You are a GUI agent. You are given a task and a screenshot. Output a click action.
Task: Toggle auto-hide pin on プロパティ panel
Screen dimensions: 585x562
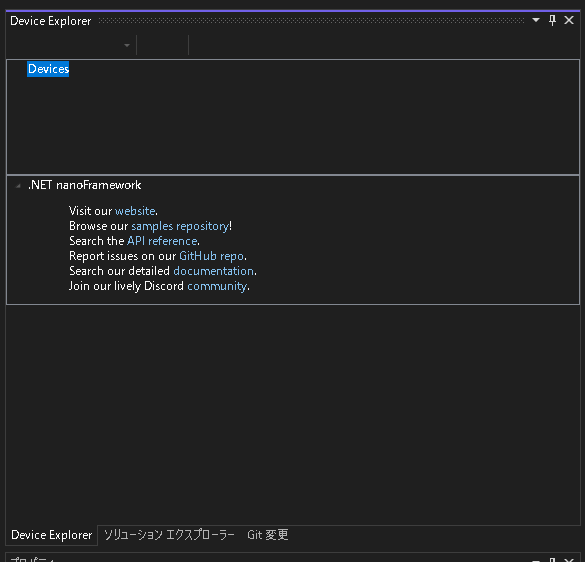(553, 559)
